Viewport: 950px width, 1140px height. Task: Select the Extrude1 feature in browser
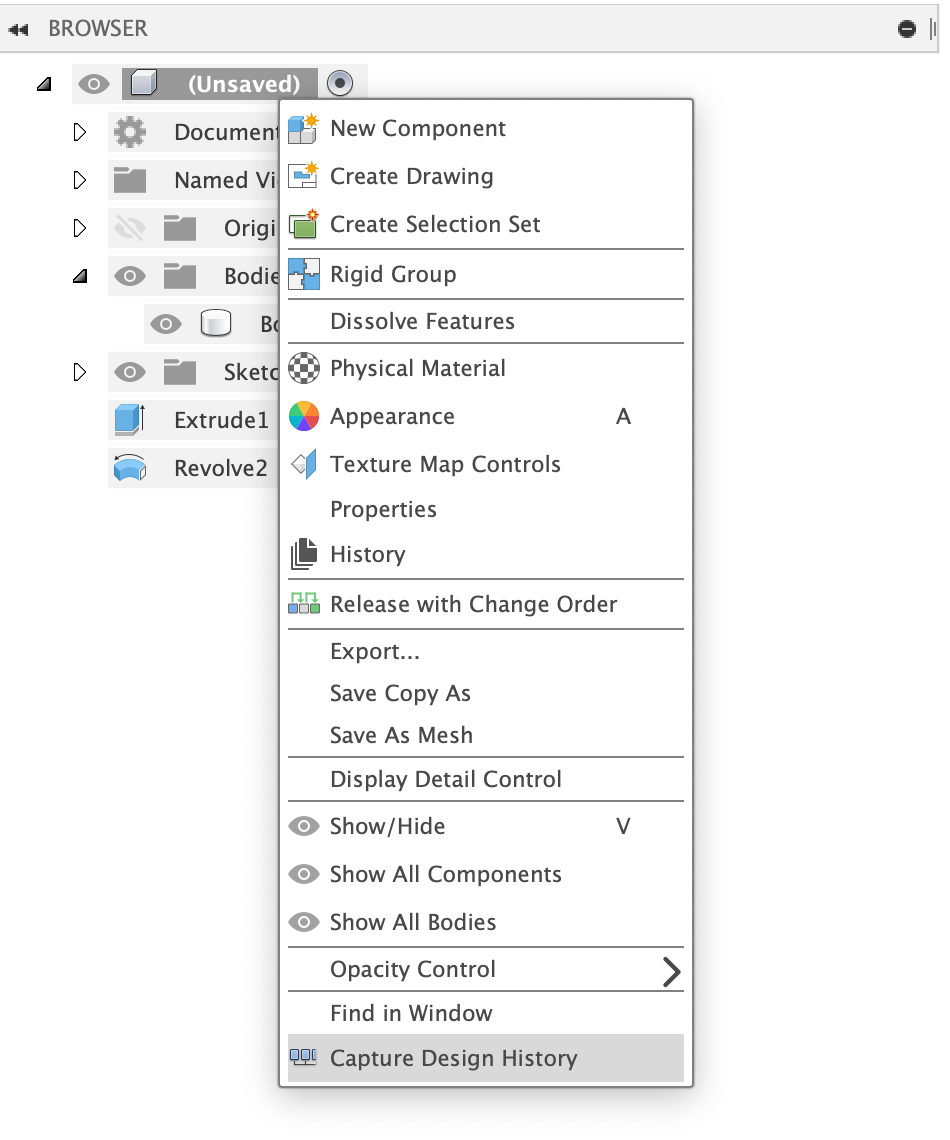click(221, 420)
